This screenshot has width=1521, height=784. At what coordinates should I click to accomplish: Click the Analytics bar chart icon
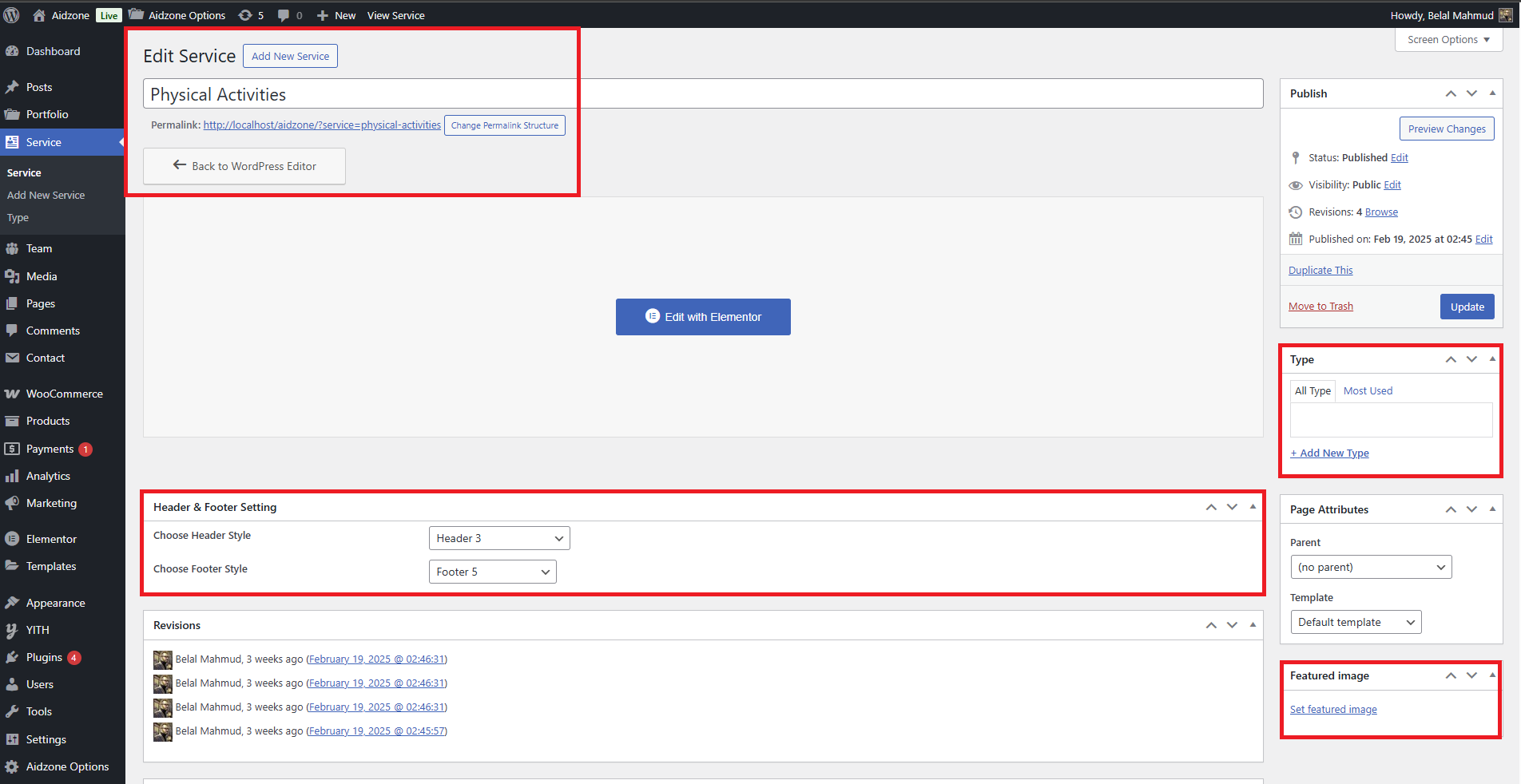tap(12, 476)
